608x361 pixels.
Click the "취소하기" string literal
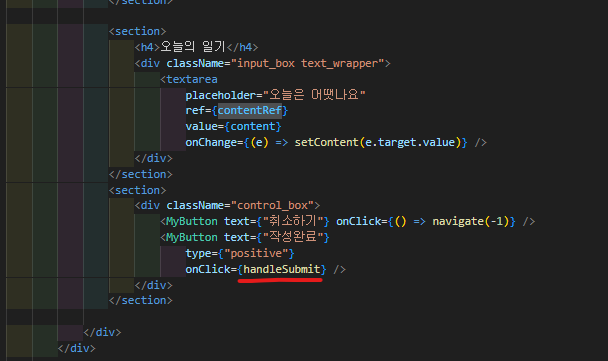[x=293, y=221]
